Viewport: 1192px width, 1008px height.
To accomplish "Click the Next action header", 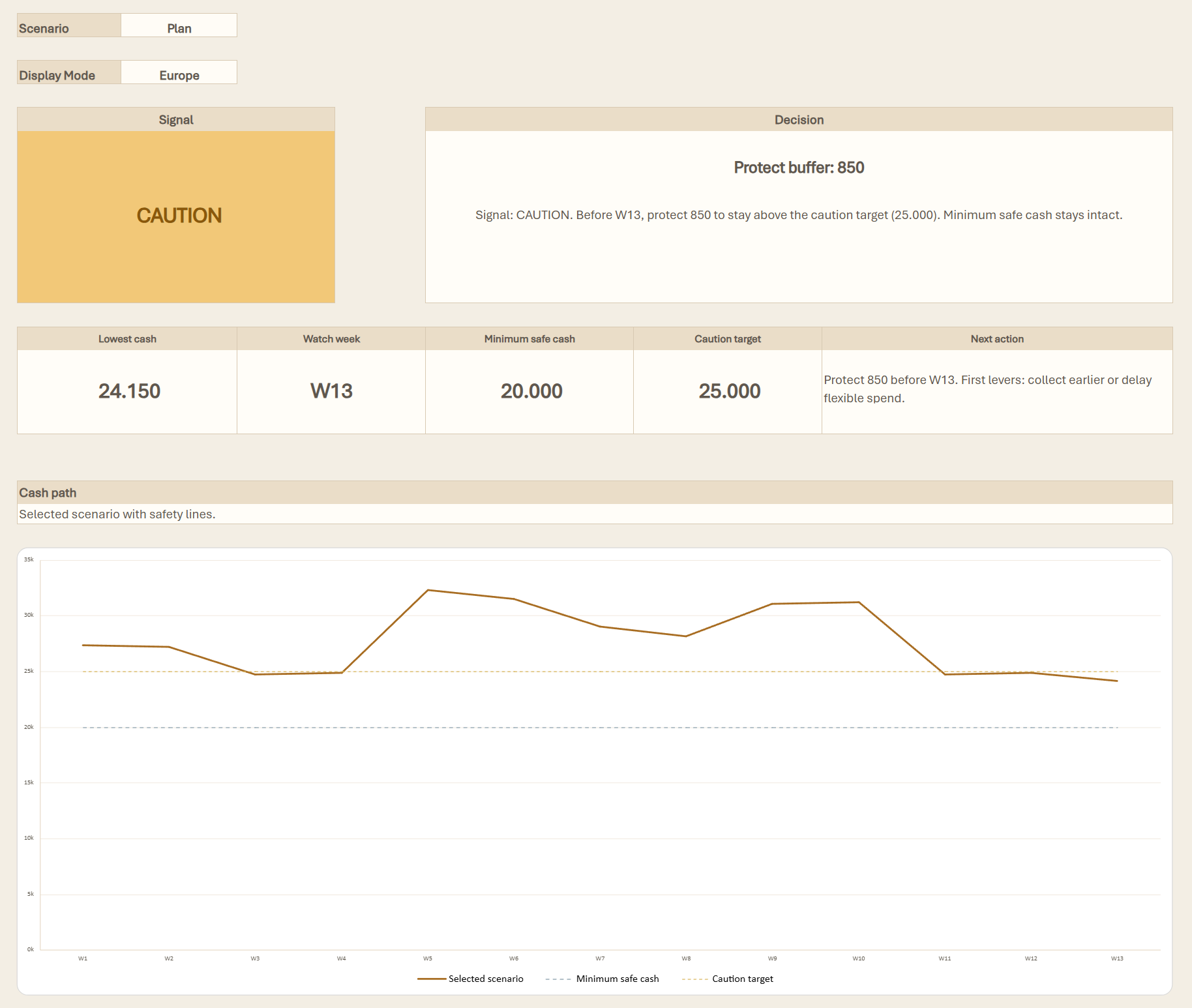I will 997,339.
